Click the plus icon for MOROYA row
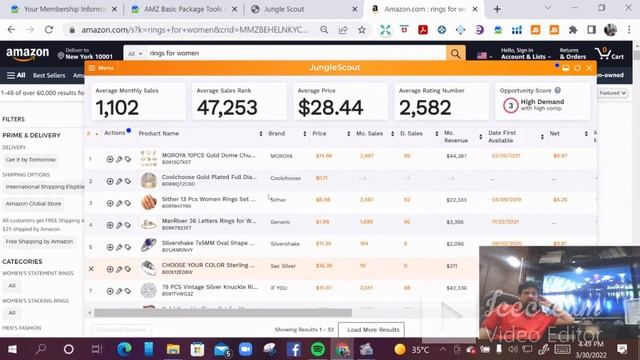Screen dimensions: 640x360 (x=110, y=159)
